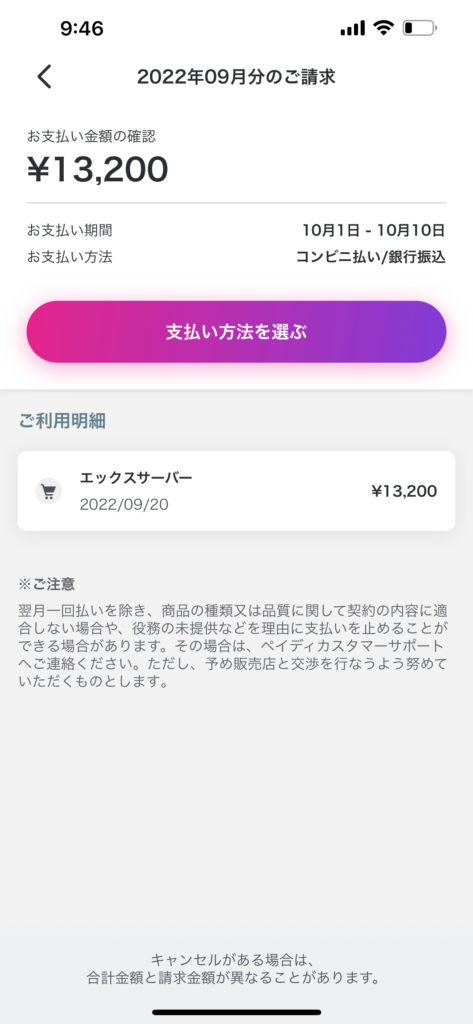Click the 2022年09月分のご請求 page title
The image size is (473, 1024).
coord(236,77)
